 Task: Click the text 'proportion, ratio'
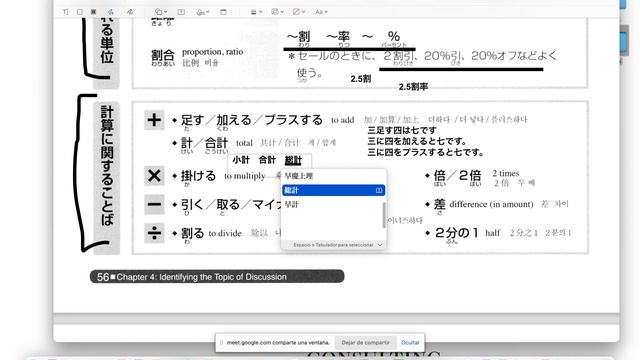[212, 52]
